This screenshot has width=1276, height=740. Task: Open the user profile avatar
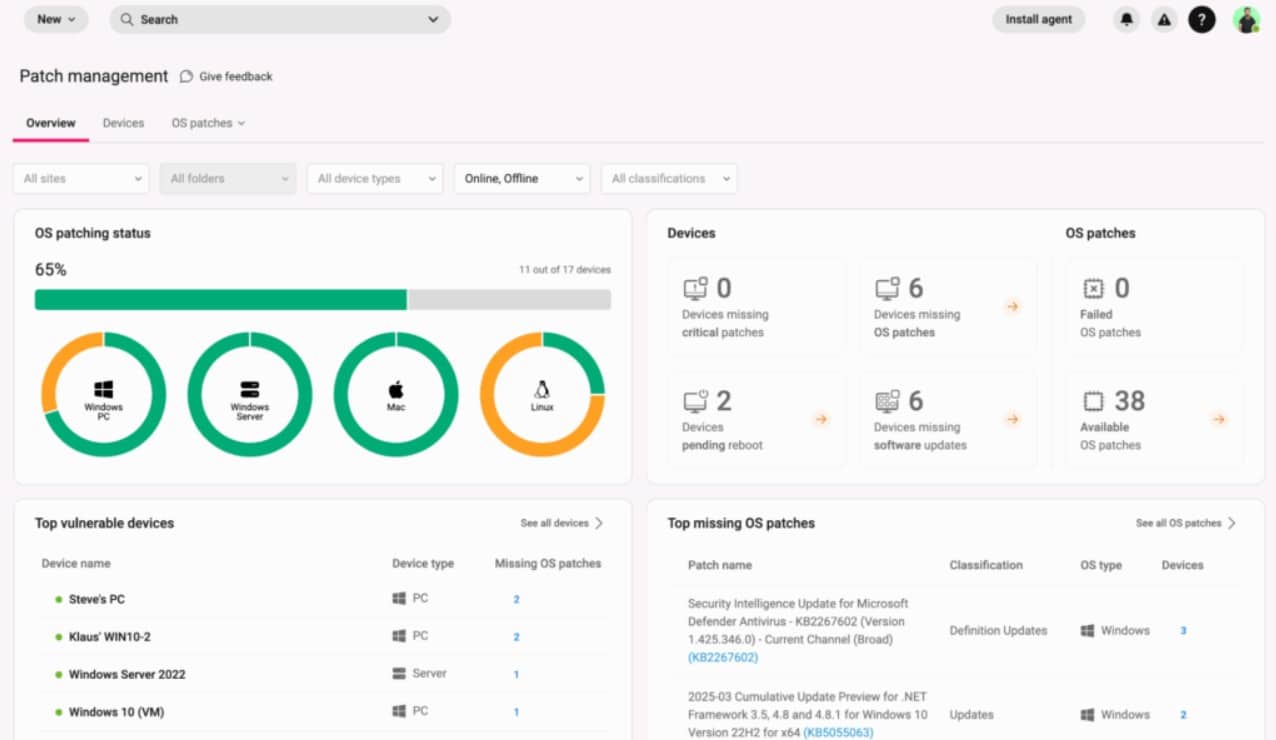tap(1246, 19)
